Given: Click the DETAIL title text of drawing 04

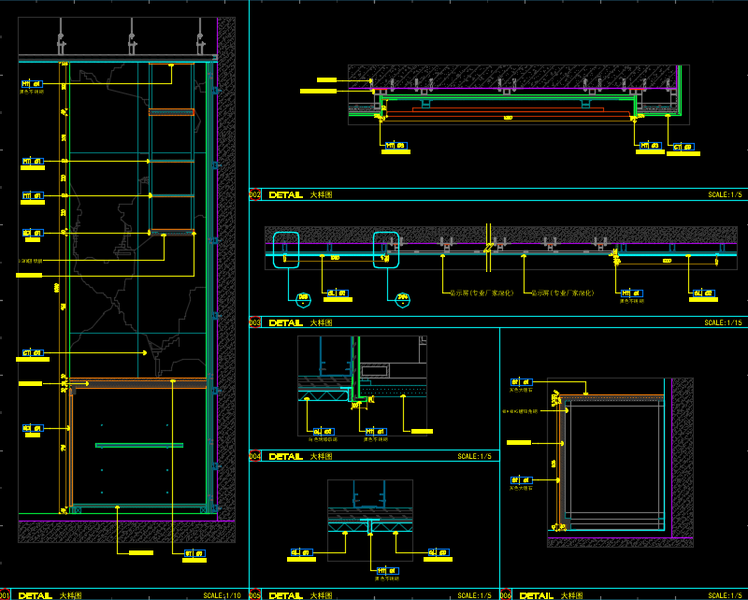Looking at the screenshot, I should [286, 456].
